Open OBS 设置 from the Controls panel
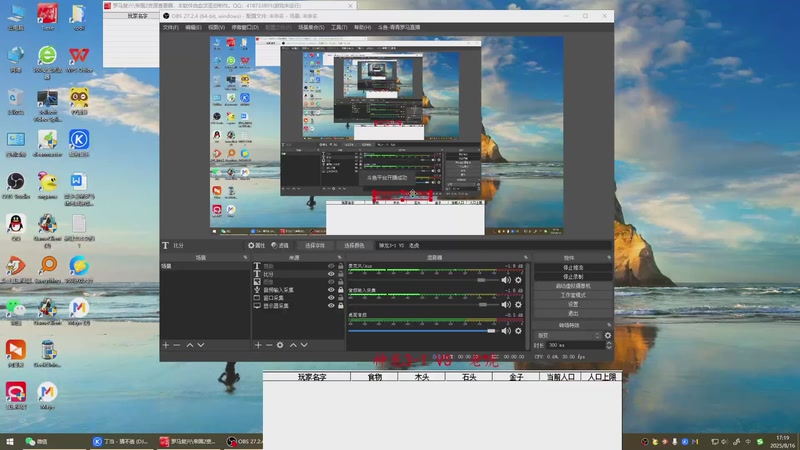Image resolution: width=800 pixels, height=450 pixels. point(573,304)
